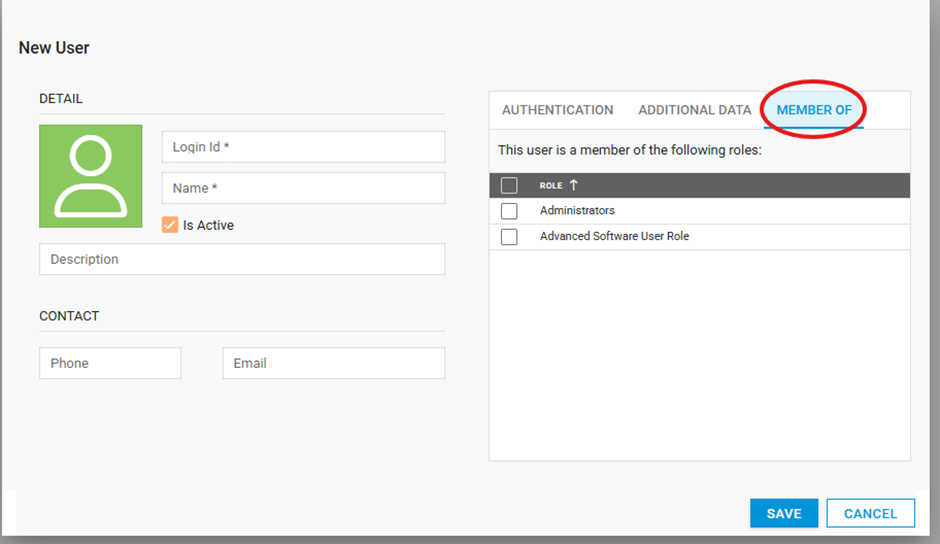Click the Login Id input field
Viewport: 940px width, 544px height.
(303, 147)
